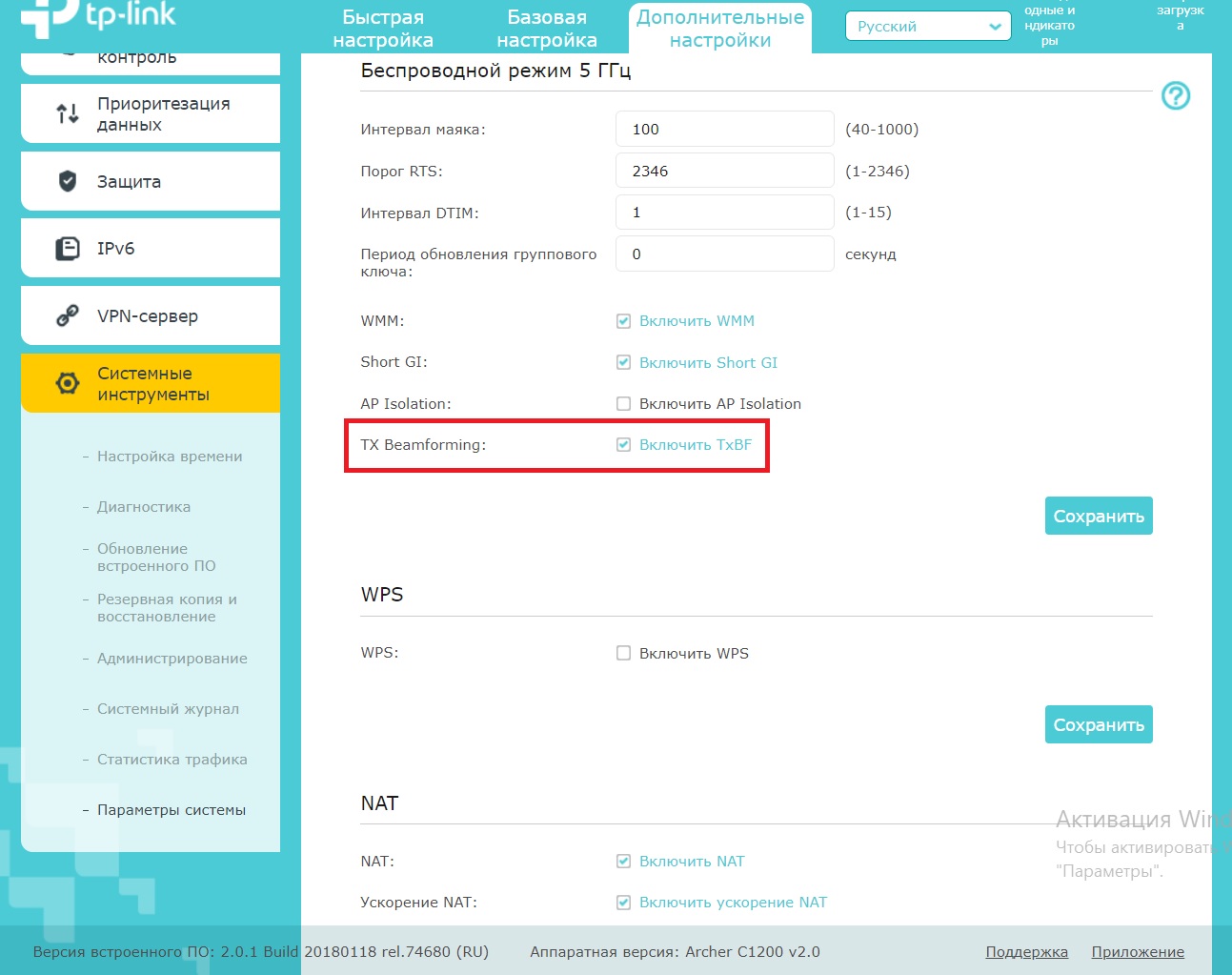Switch to Быстрая настройка tab
Screen dimensions: 1232x975
pyautogui.click(x=383, y=29)
